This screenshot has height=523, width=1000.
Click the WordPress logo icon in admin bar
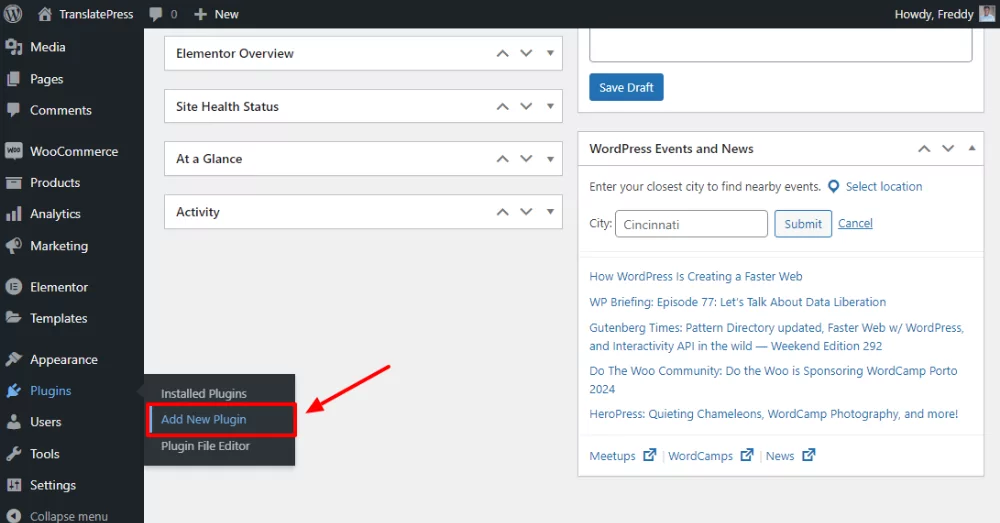[13, 13]
